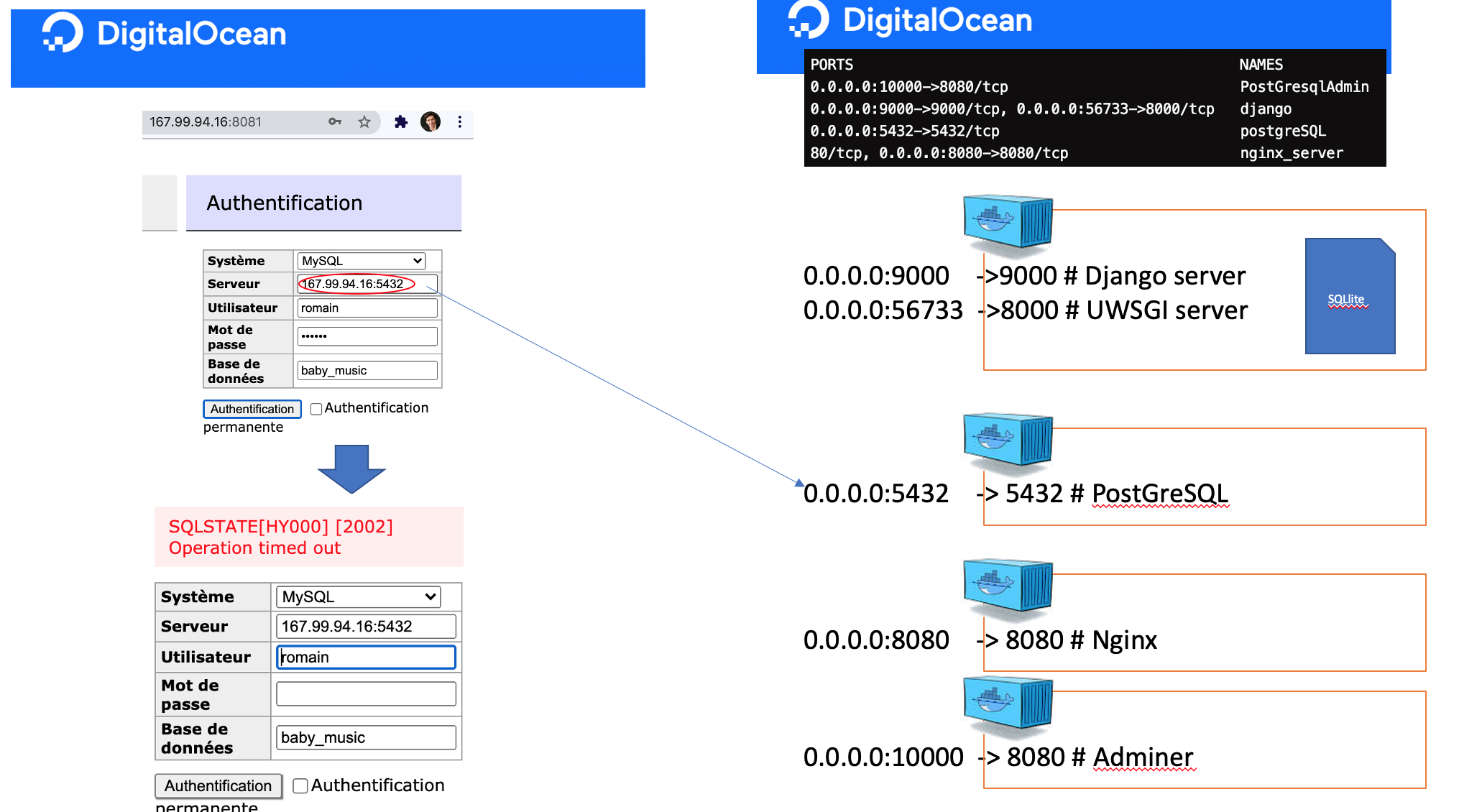Open the browser three-dot menu
1459x812 pixels.
pos(460,121)
